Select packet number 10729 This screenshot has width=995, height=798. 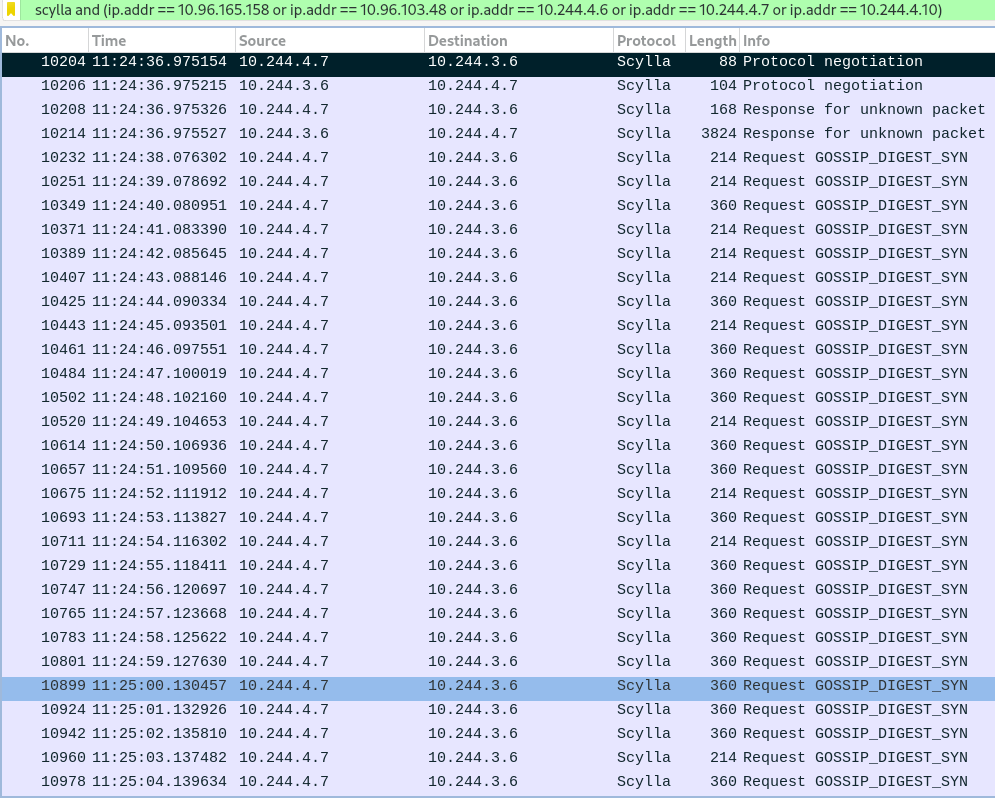pos(498,566)
